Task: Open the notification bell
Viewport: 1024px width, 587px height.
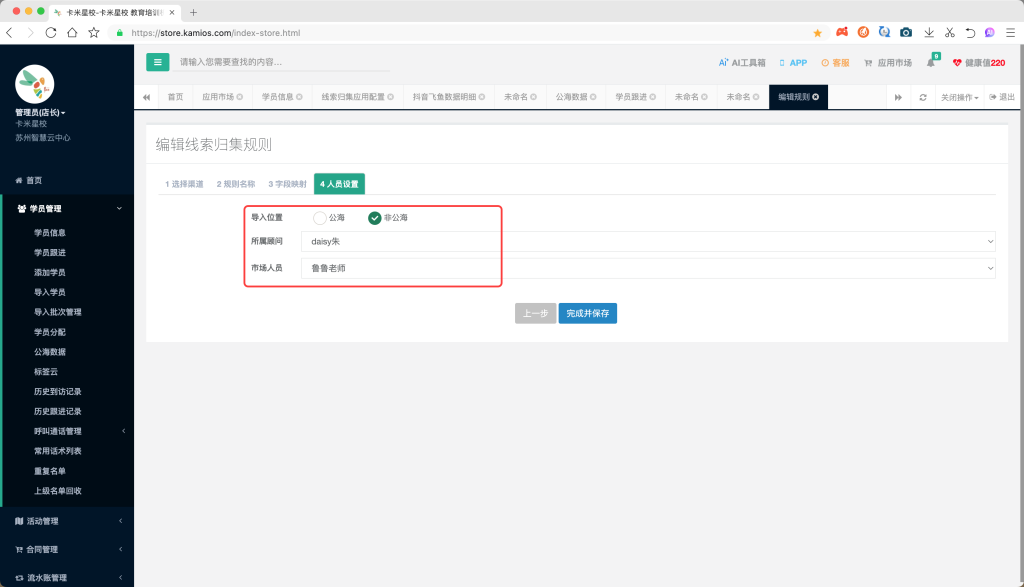Action: click(x=931, y=63)
